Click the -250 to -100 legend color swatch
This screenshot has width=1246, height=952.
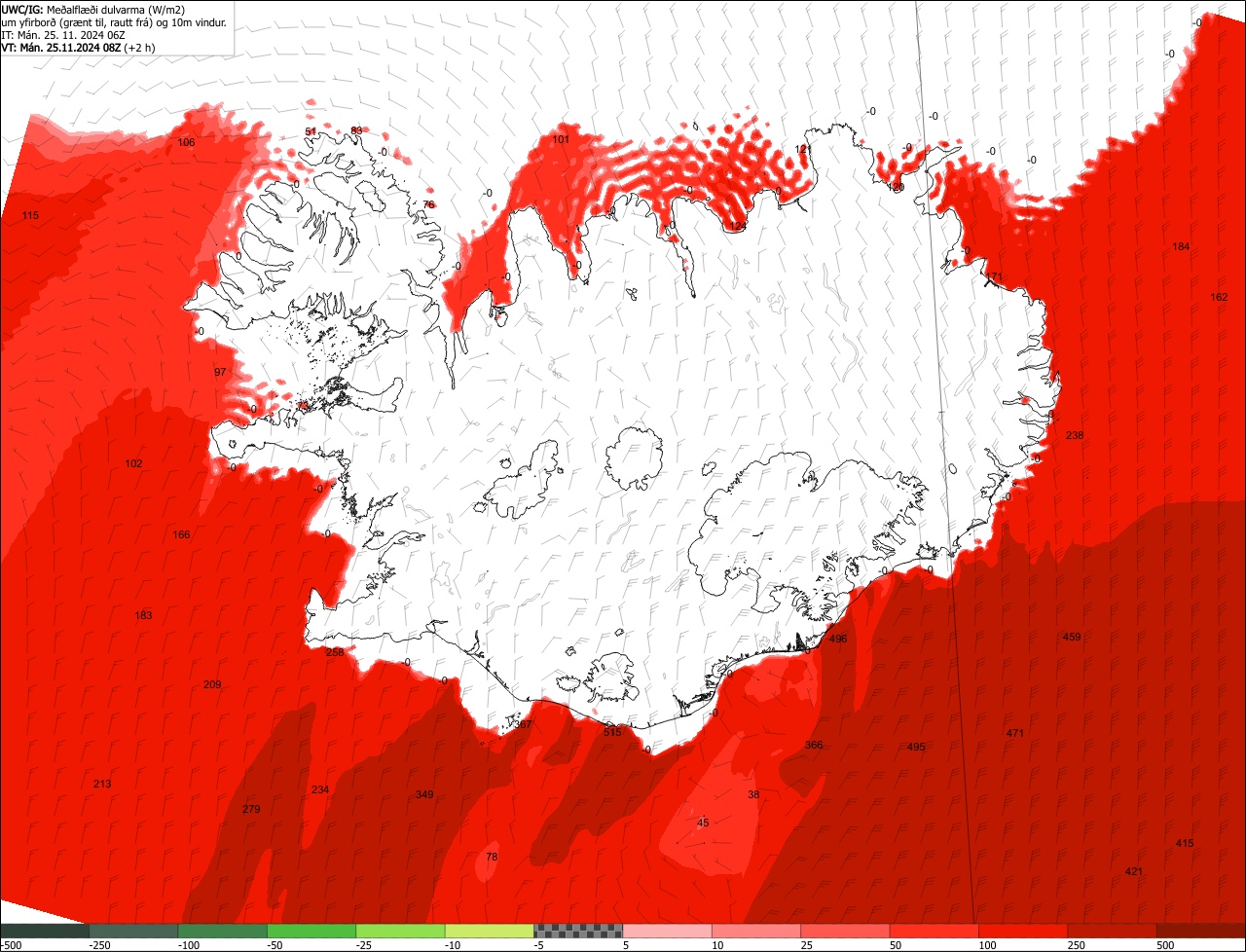(x=134, y=931)
